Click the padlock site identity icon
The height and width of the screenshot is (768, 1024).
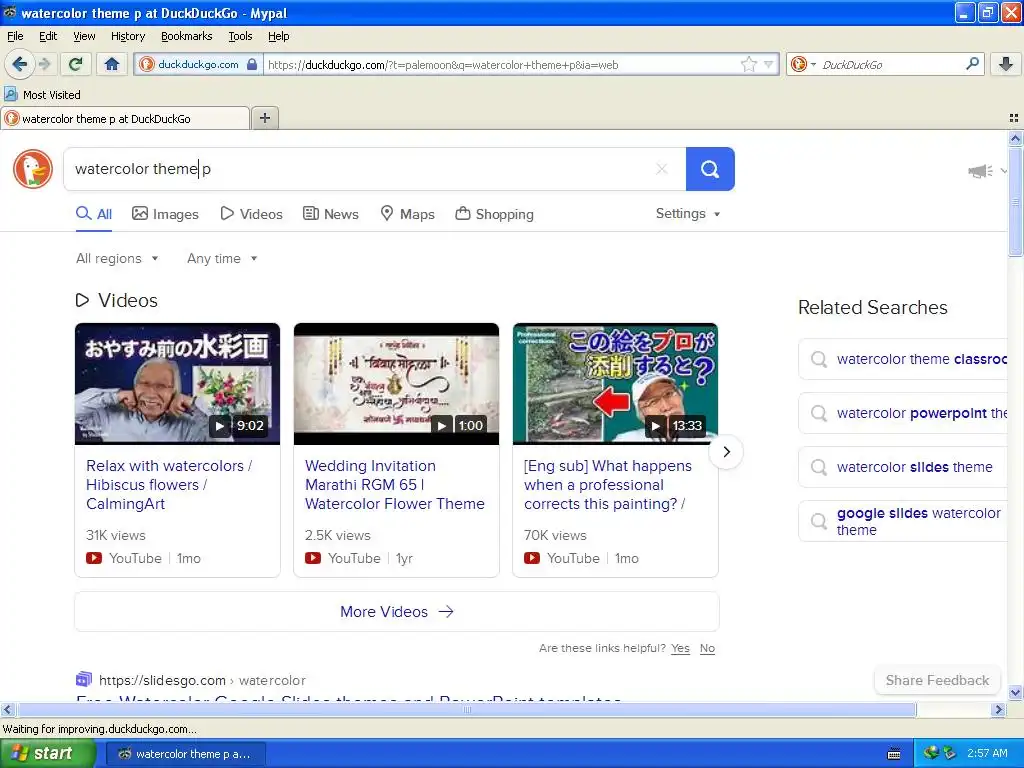[252, 64]
